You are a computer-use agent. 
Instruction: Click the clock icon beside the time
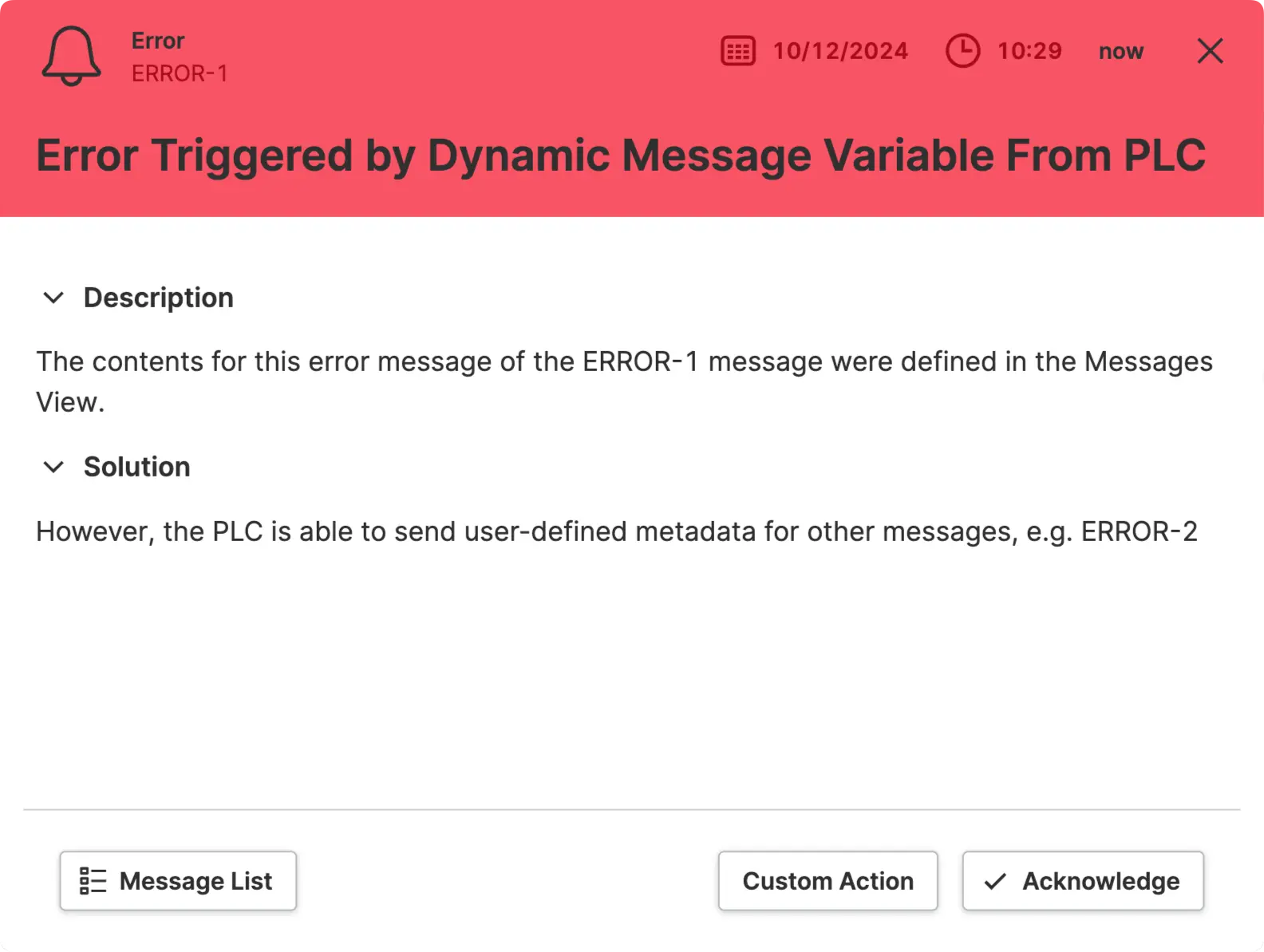click(962, 51)
